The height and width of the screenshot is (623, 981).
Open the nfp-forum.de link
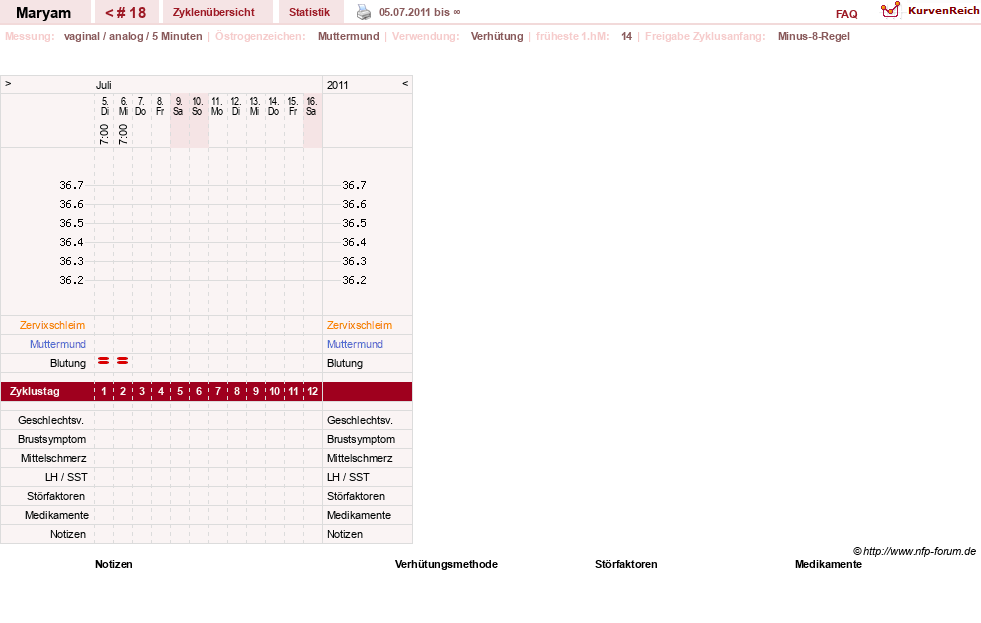[914, 551]
